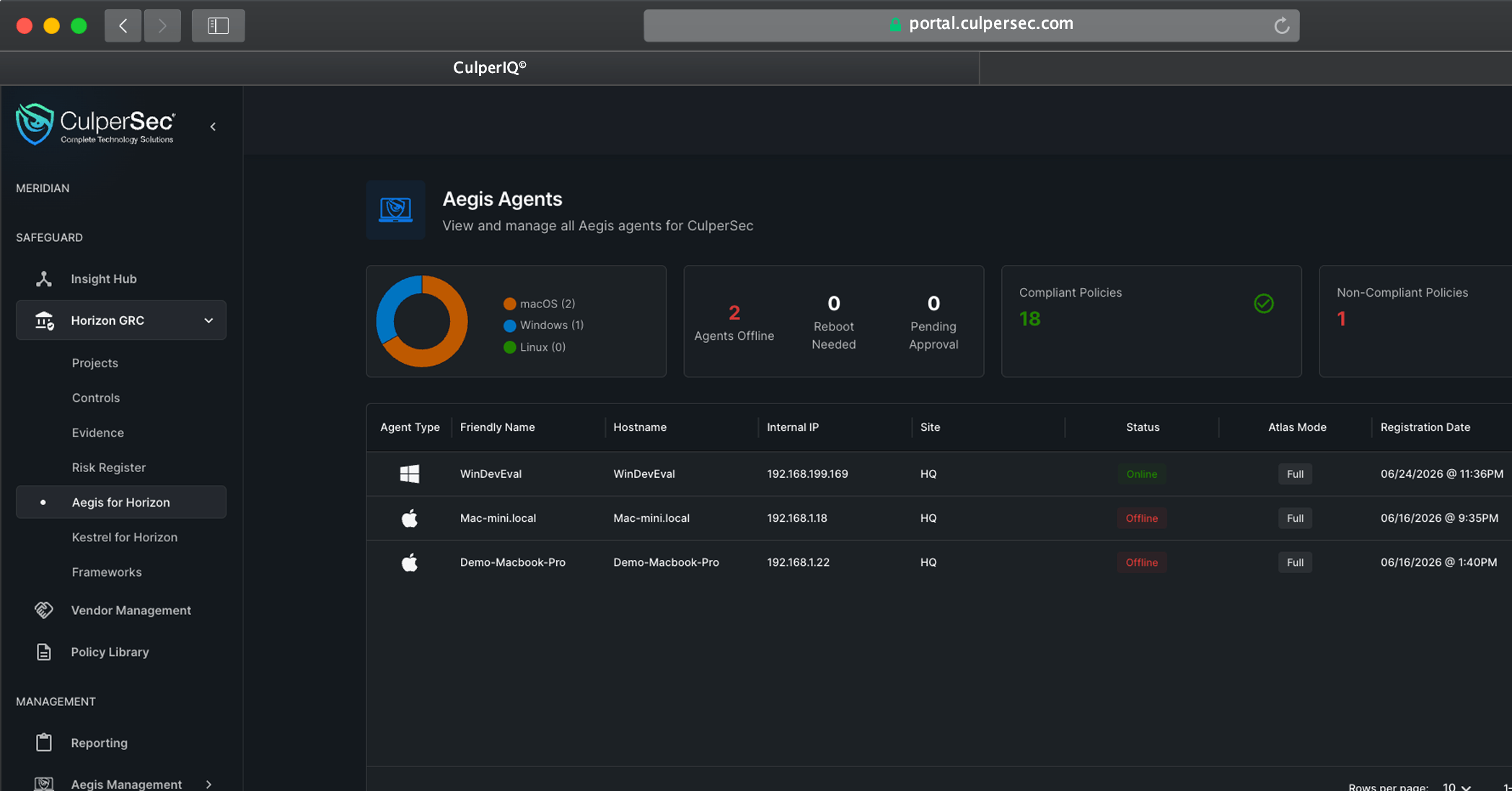
Task: Click the browser back arrow button
Action: pos(123,26)
